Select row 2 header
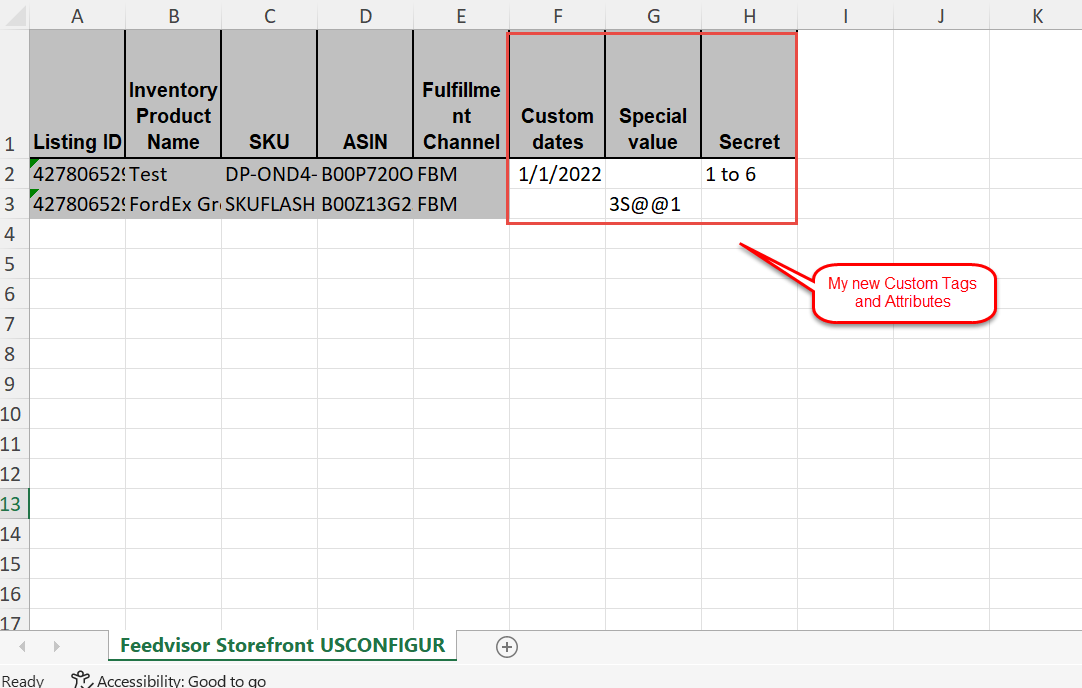This screenshot has height=688, width=1082. click(14, 174)
